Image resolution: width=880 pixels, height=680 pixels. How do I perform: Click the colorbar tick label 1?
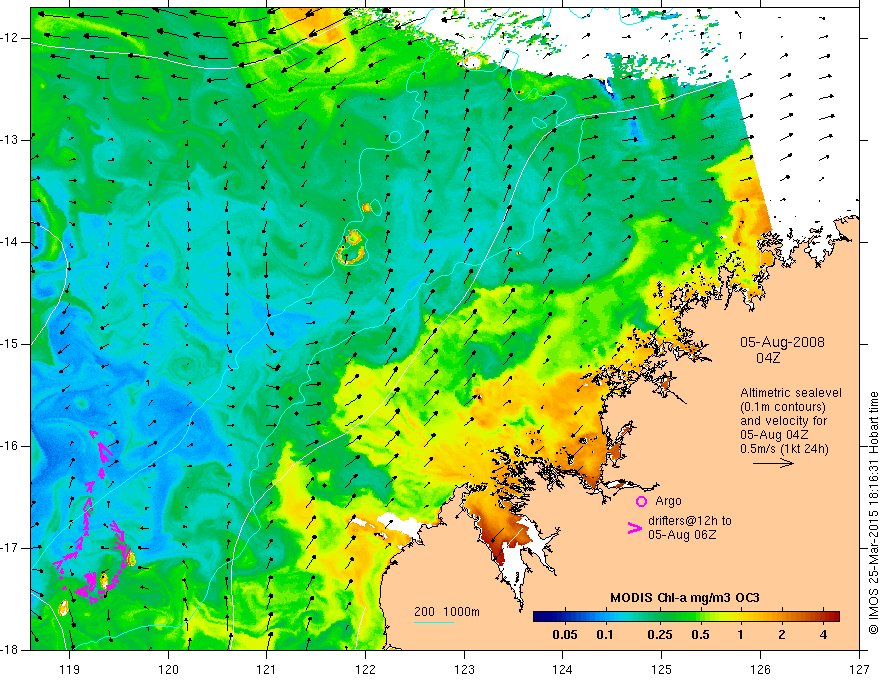pyautogui.click(x=740, y=635)
